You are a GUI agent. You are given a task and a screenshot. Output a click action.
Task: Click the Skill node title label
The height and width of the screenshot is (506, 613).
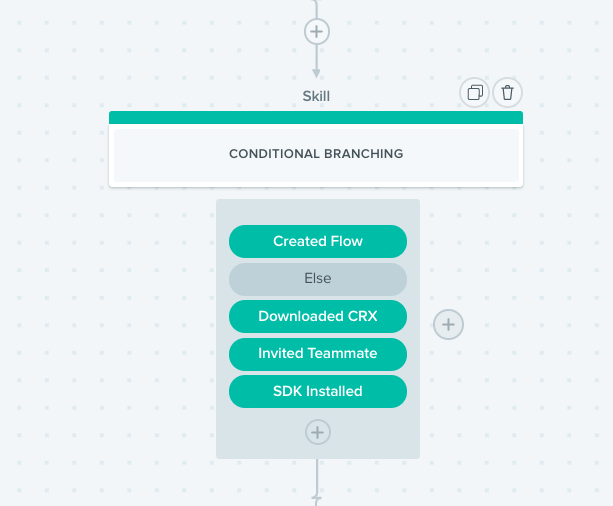tap(316, 96)
